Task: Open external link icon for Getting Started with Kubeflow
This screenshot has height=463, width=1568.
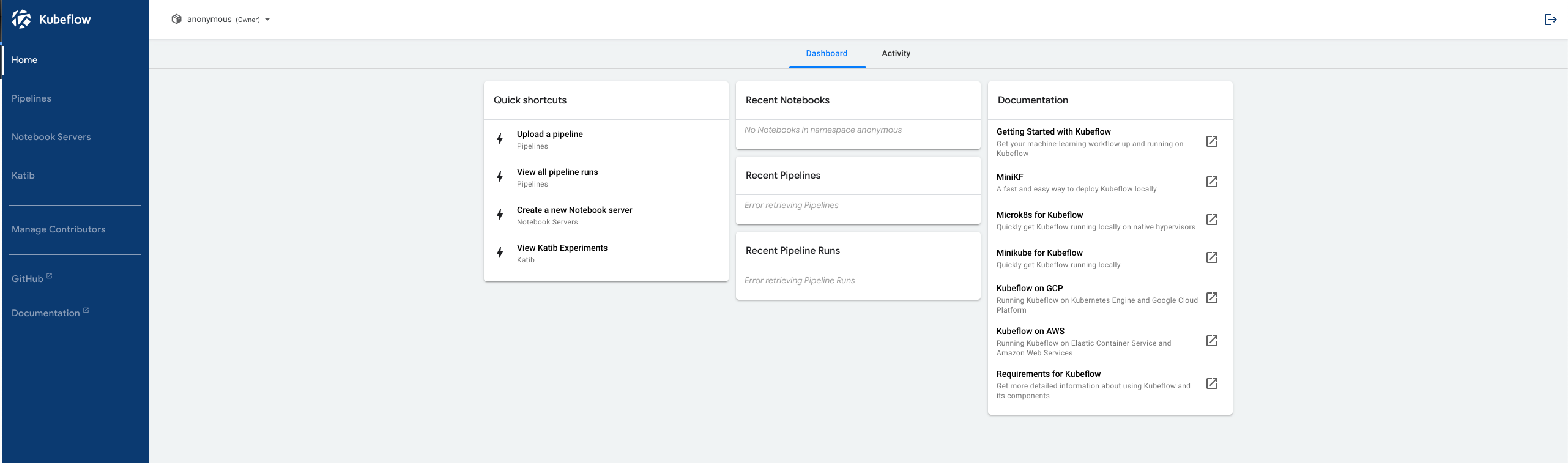Action: (x=1211, y=141)
